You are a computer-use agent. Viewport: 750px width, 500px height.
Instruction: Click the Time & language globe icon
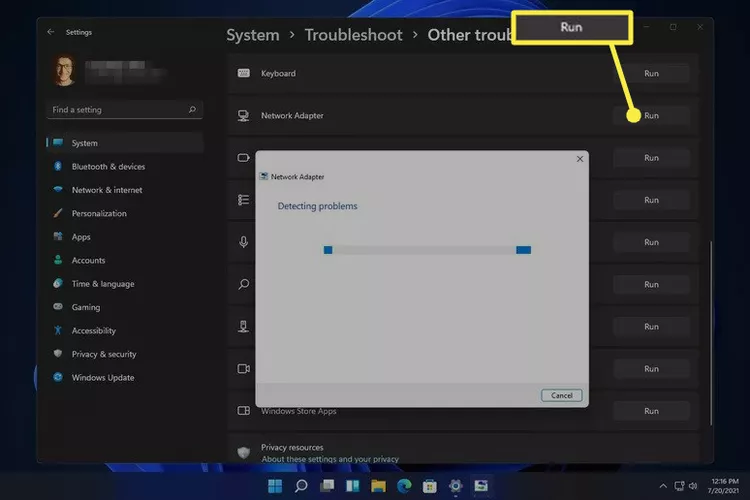58,283
